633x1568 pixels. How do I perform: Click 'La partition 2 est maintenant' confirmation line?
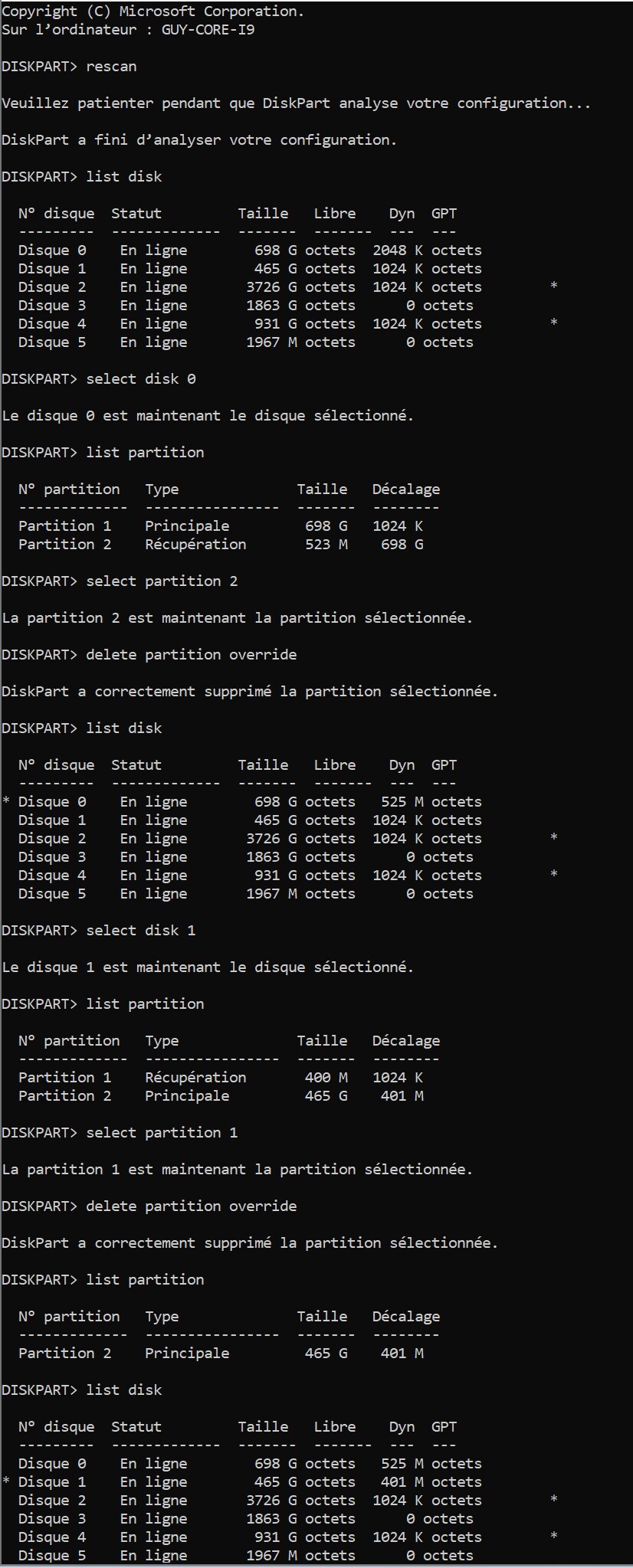pos(237,618)
